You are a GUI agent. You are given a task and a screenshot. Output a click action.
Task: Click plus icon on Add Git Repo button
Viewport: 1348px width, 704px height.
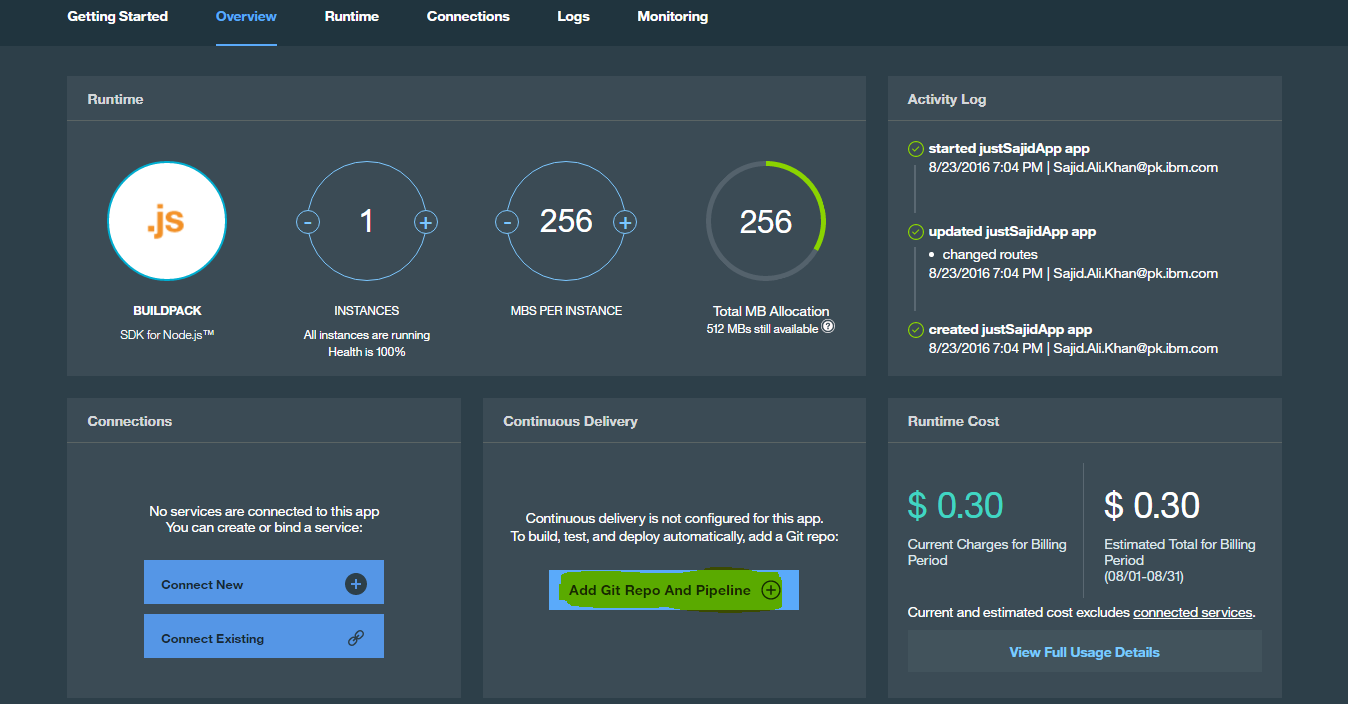[x=770, y=590]
